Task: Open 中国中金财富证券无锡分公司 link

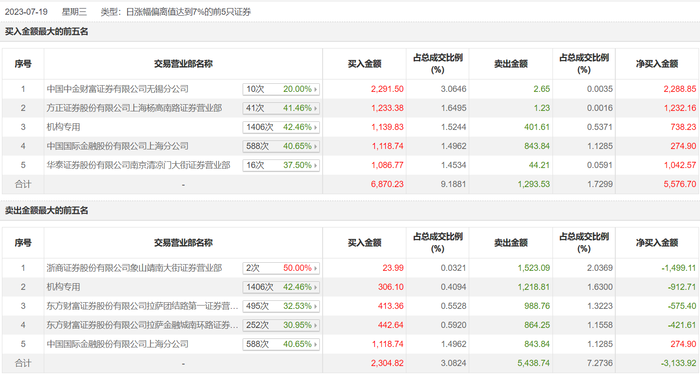Action: 117,89
